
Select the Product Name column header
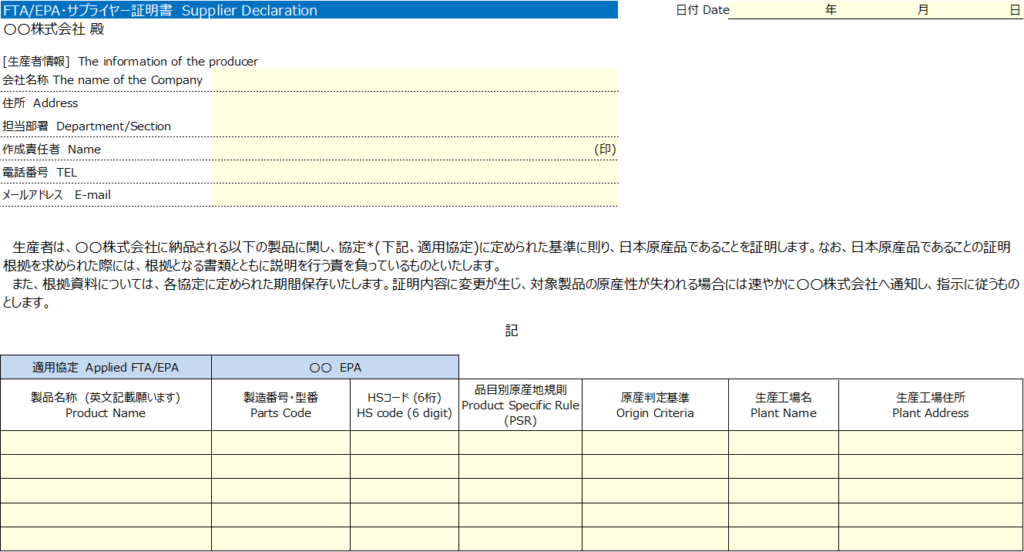pos(106,405)
